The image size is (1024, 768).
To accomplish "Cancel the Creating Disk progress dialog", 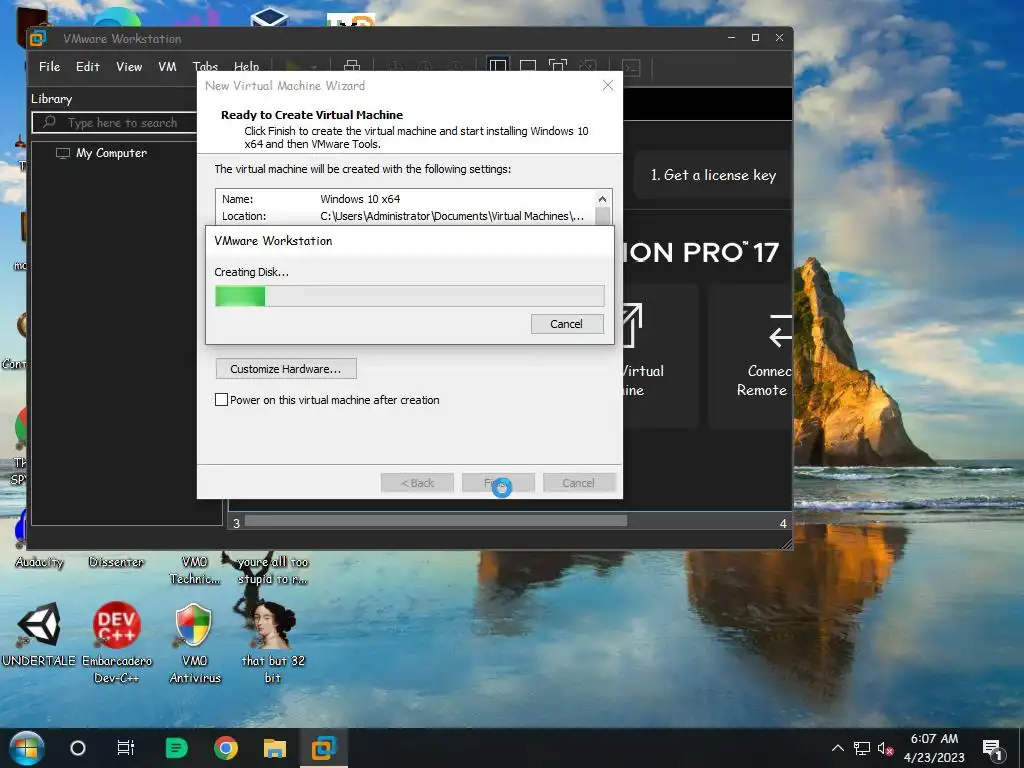I will click(567, 324).
